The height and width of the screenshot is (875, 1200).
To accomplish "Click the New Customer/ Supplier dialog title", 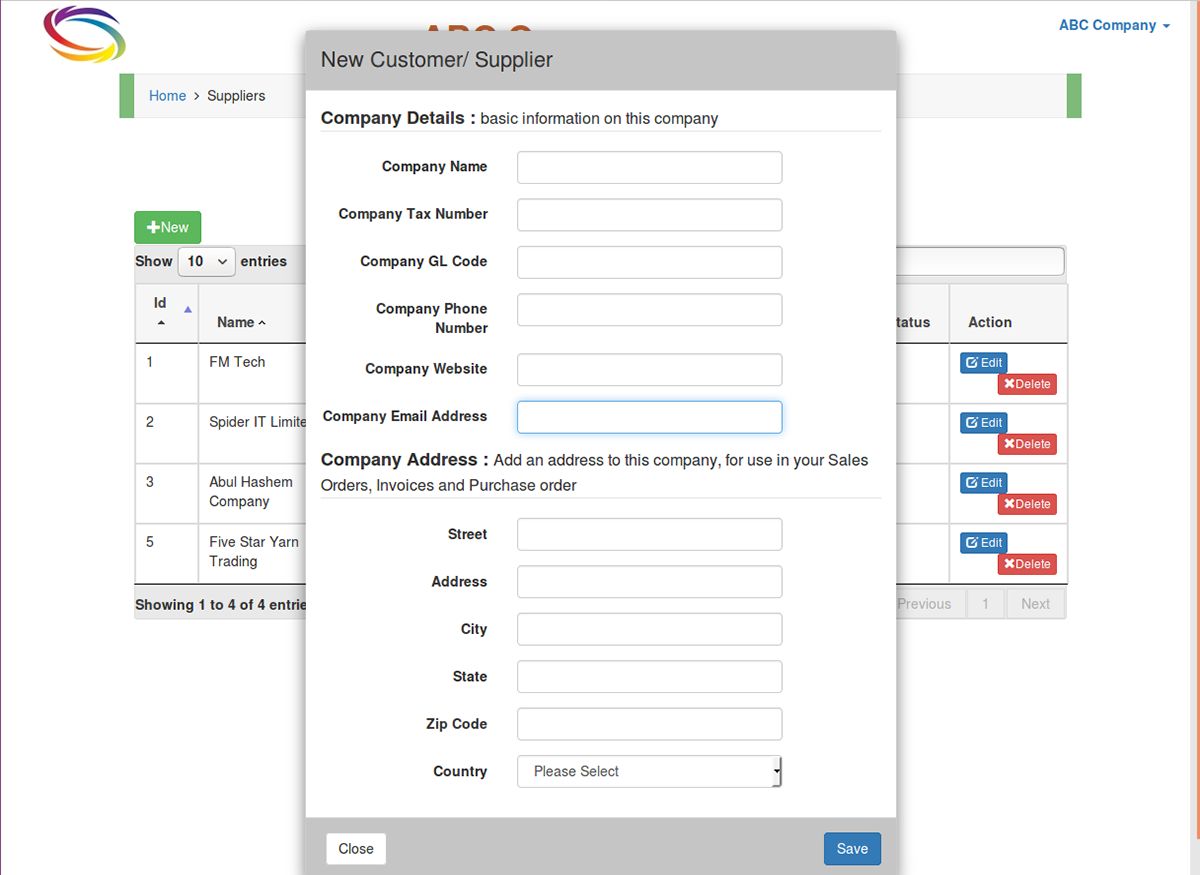I will coord(437,59).
